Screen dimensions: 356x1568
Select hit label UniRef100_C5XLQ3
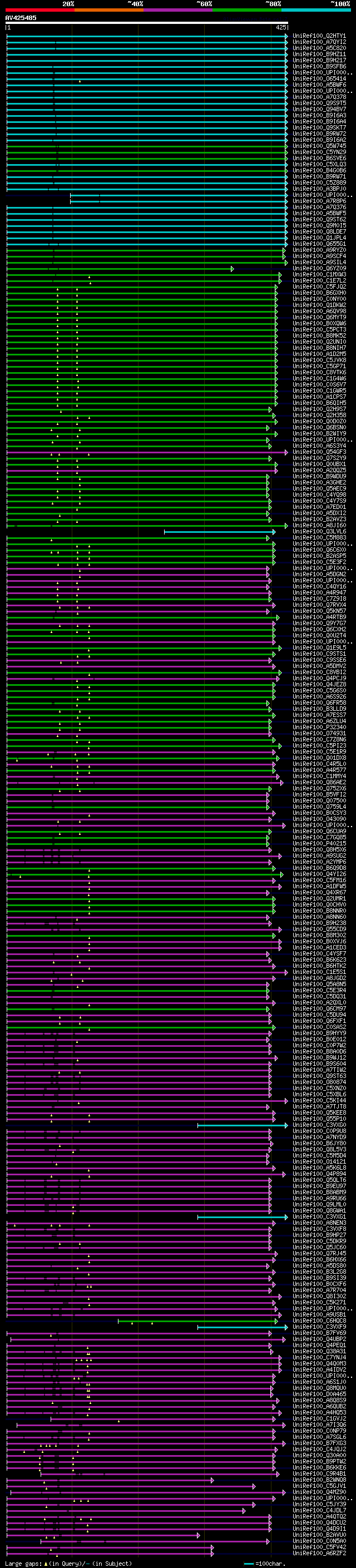click(319, 164)
